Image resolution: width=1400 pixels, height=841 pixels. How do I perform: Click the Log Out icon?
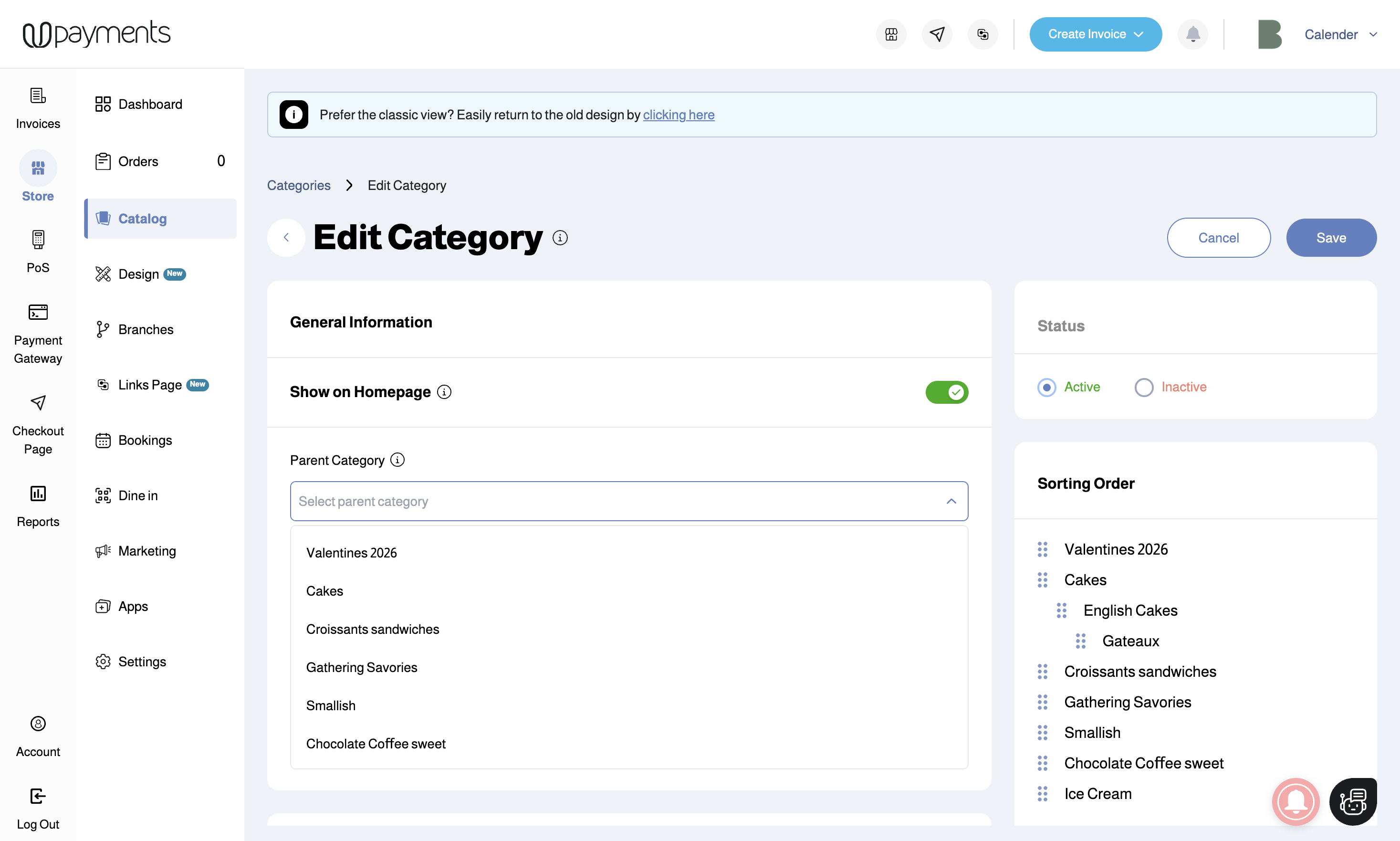38,796
